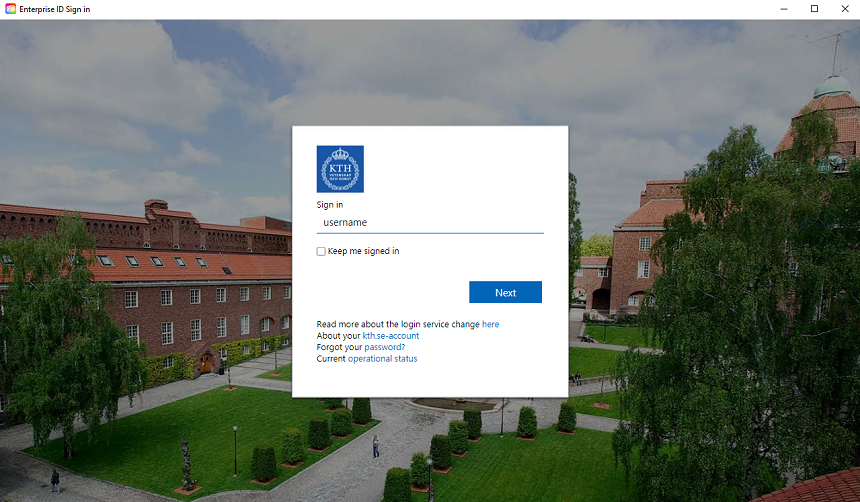Maximize the Enterprise ID Sign in window
Viewport: 860px width, 502px height.
tap(814, 9)
